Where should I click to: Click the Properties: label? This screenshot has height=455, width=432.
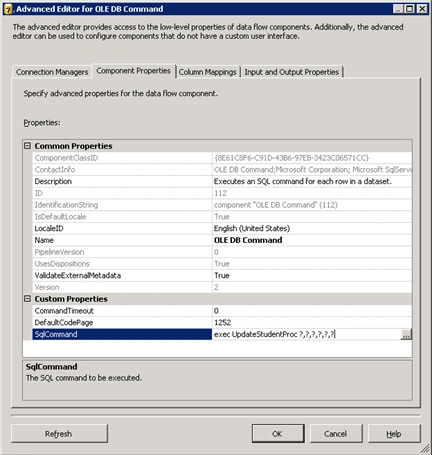(42, 123)
